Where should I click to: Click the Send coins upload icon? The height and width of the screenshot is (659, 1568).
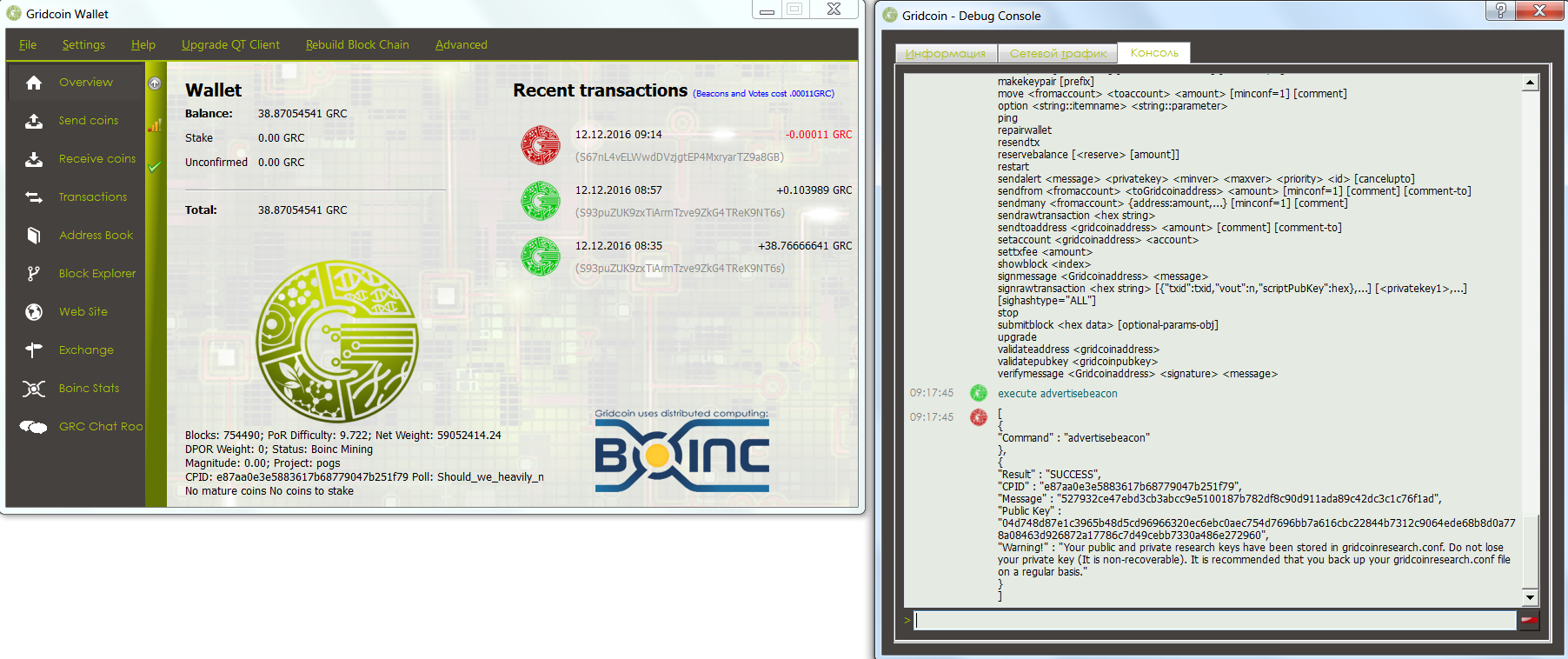click(x=34, y=121)
